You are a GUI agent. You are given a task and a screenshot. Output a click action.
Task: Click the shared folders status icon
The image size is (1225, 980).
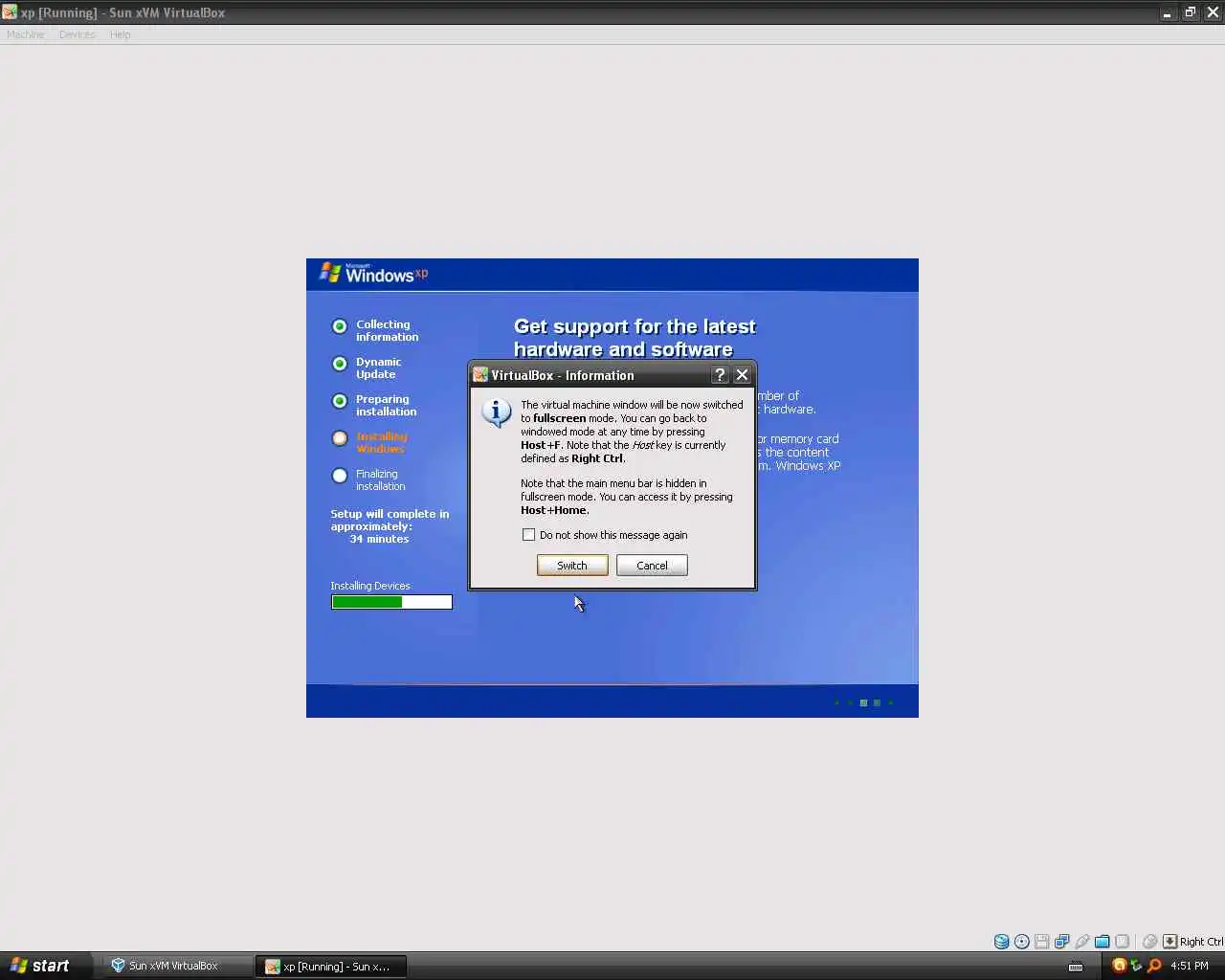[1102, 942]
